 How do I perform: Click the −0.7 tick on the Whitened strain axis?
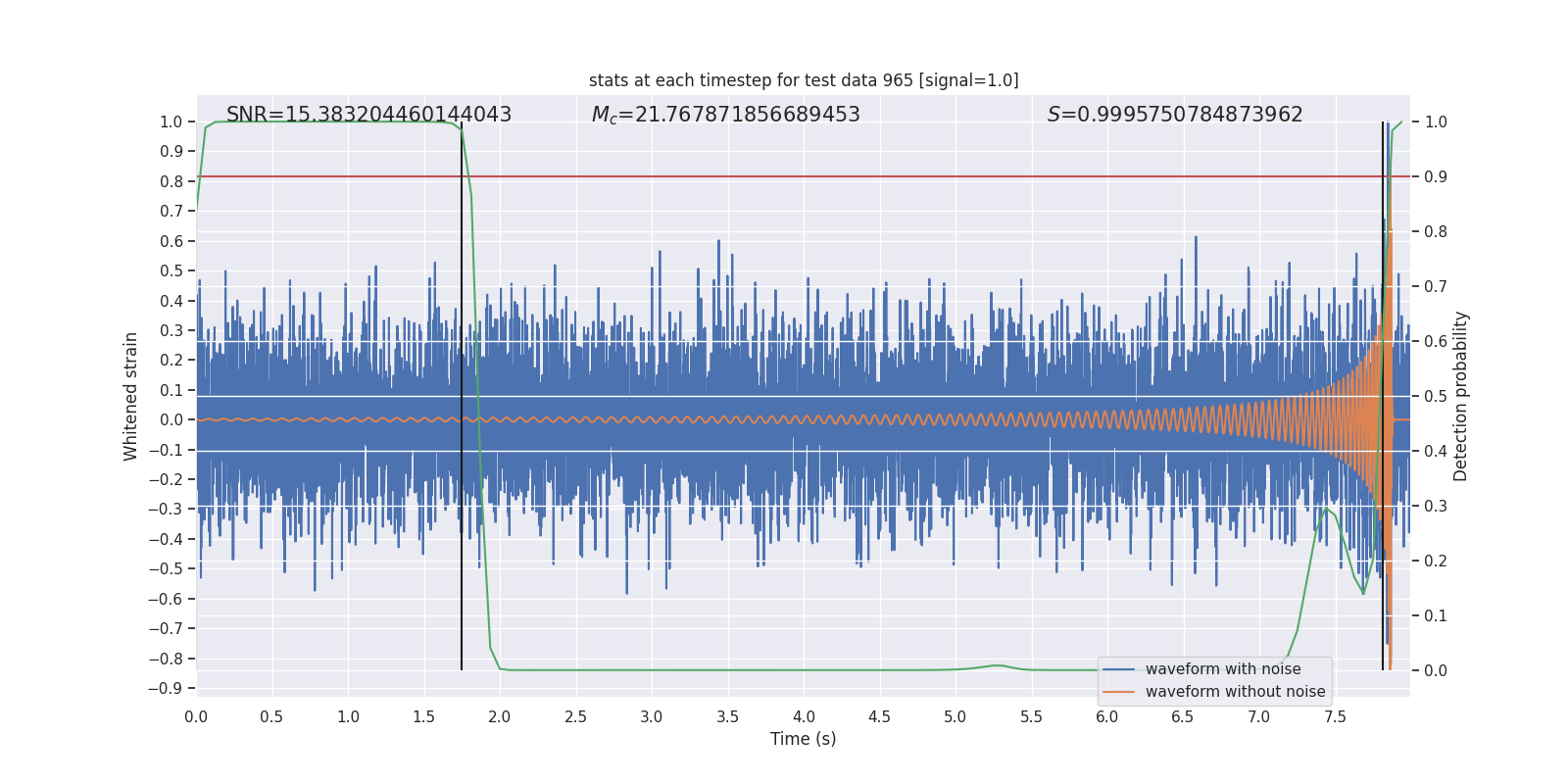click(x=166, y=628)
